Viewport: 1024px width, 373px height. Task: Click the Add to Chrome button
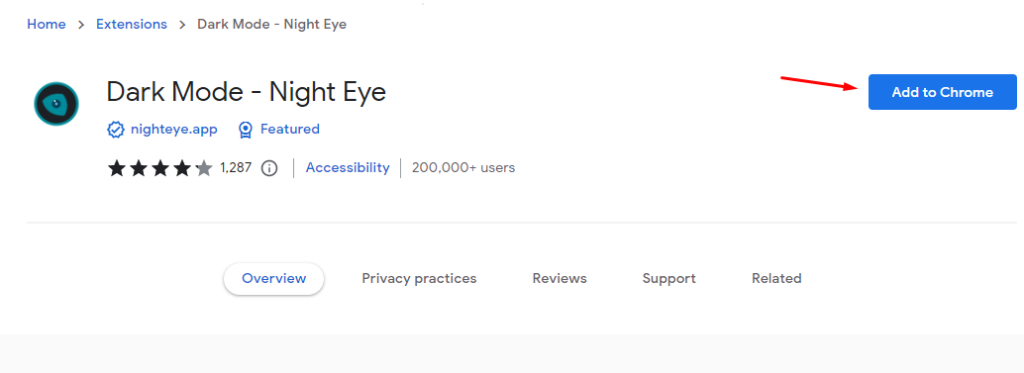tap(942, 92)
